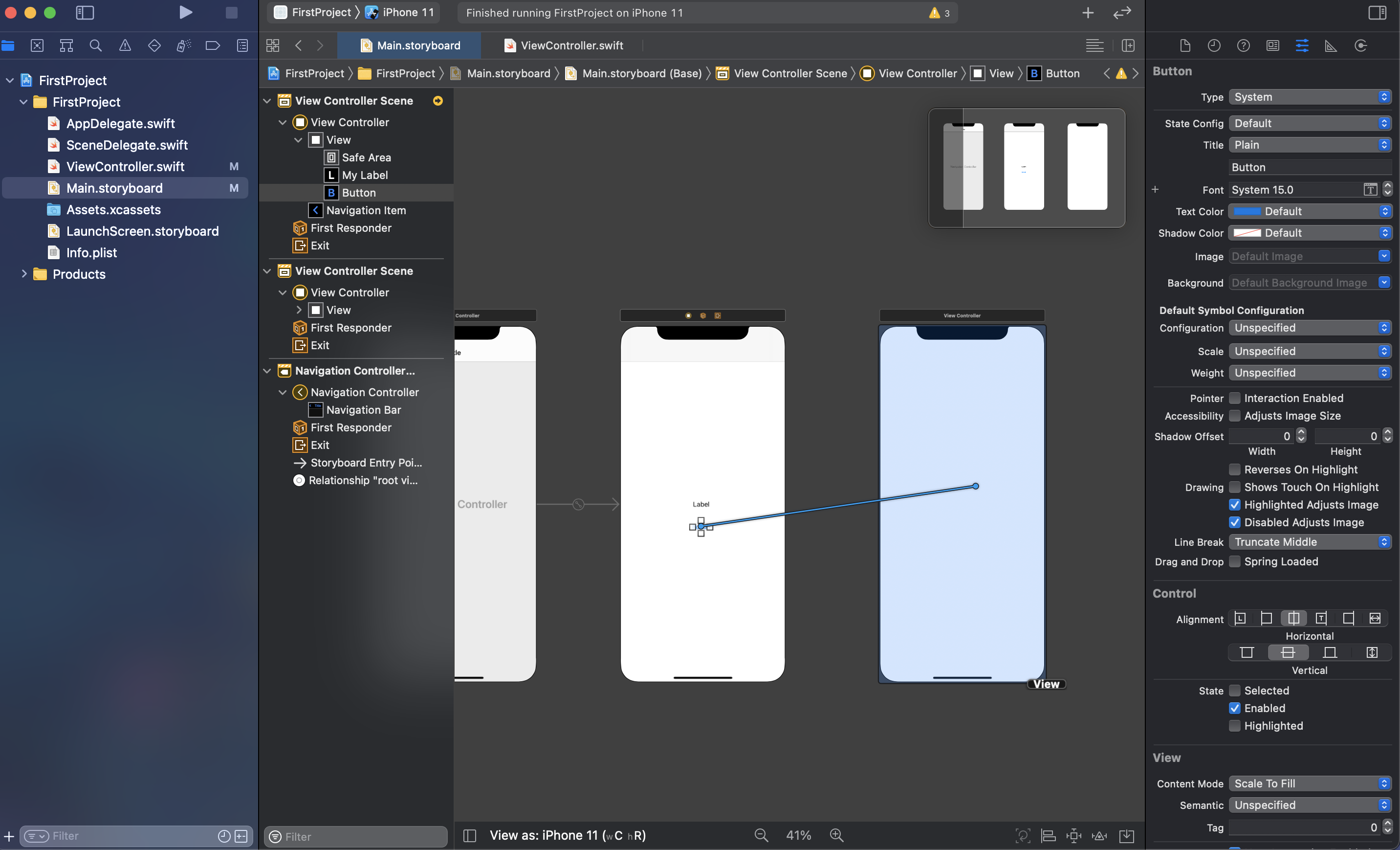This screenshot has height=850, width=1400.
Task: Click View as: iPhone 11 device bar
Action: tap(567, 835)
